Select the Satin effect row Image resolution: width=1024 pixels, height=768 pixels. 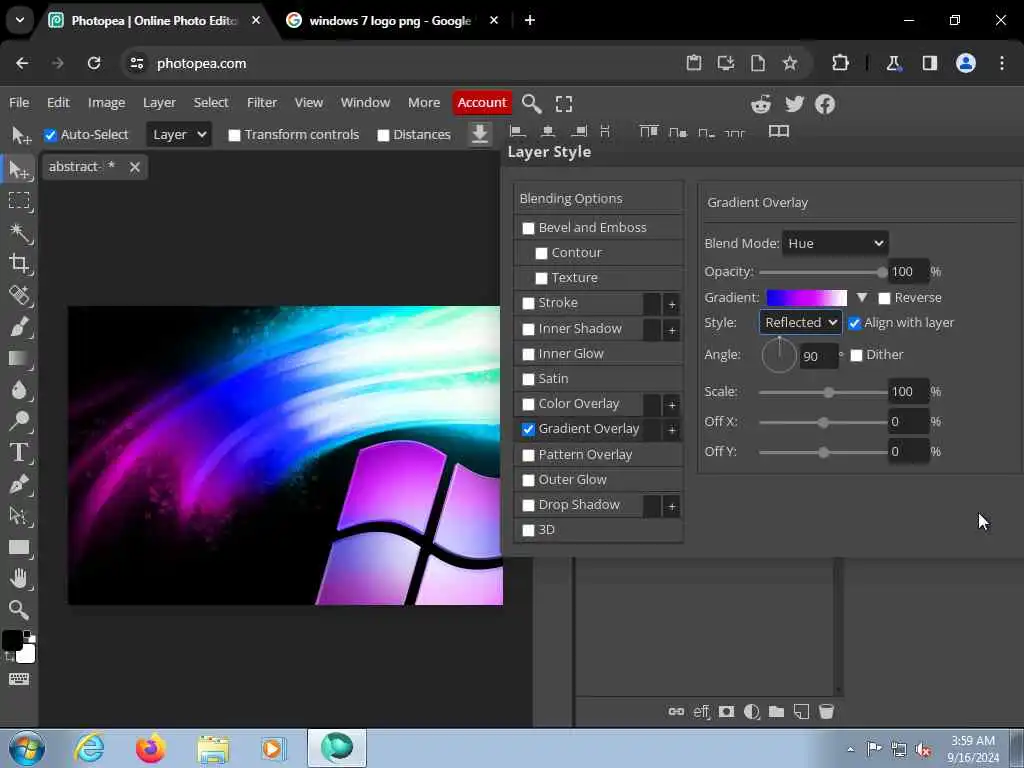pyautogui.click(x=598, y=379)
